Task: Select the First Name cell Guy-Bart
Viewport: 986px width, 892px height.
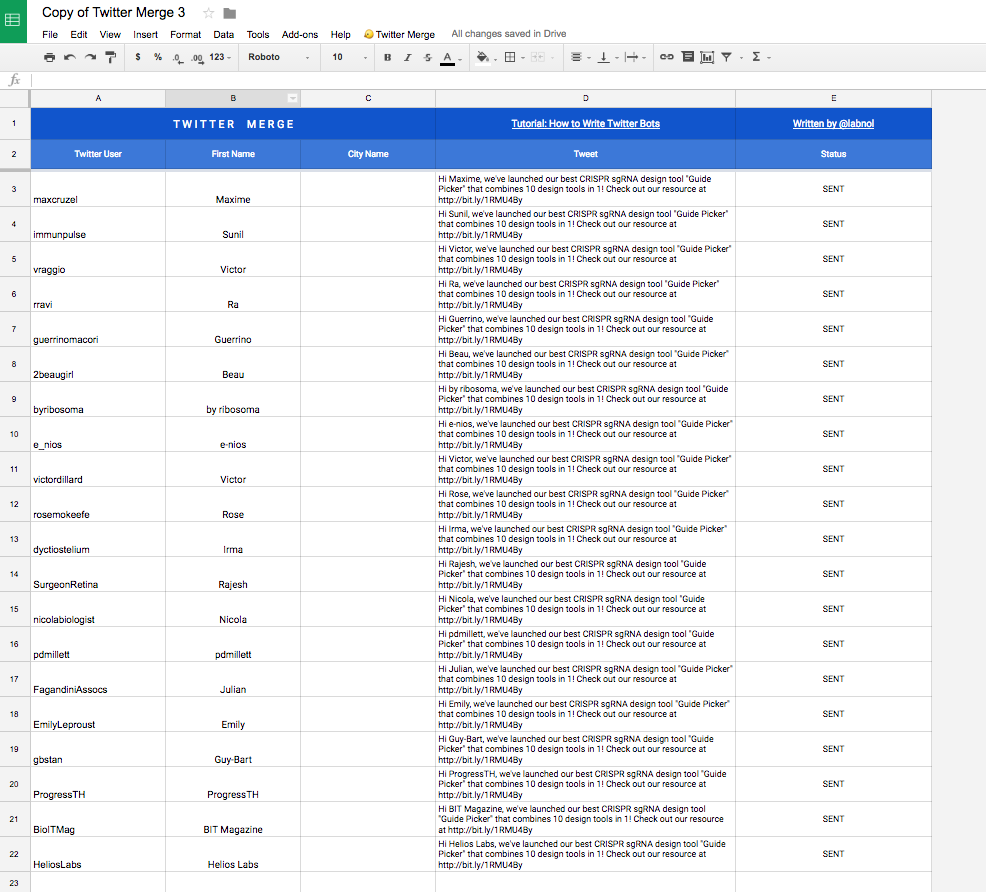Action: pos(233,749)
